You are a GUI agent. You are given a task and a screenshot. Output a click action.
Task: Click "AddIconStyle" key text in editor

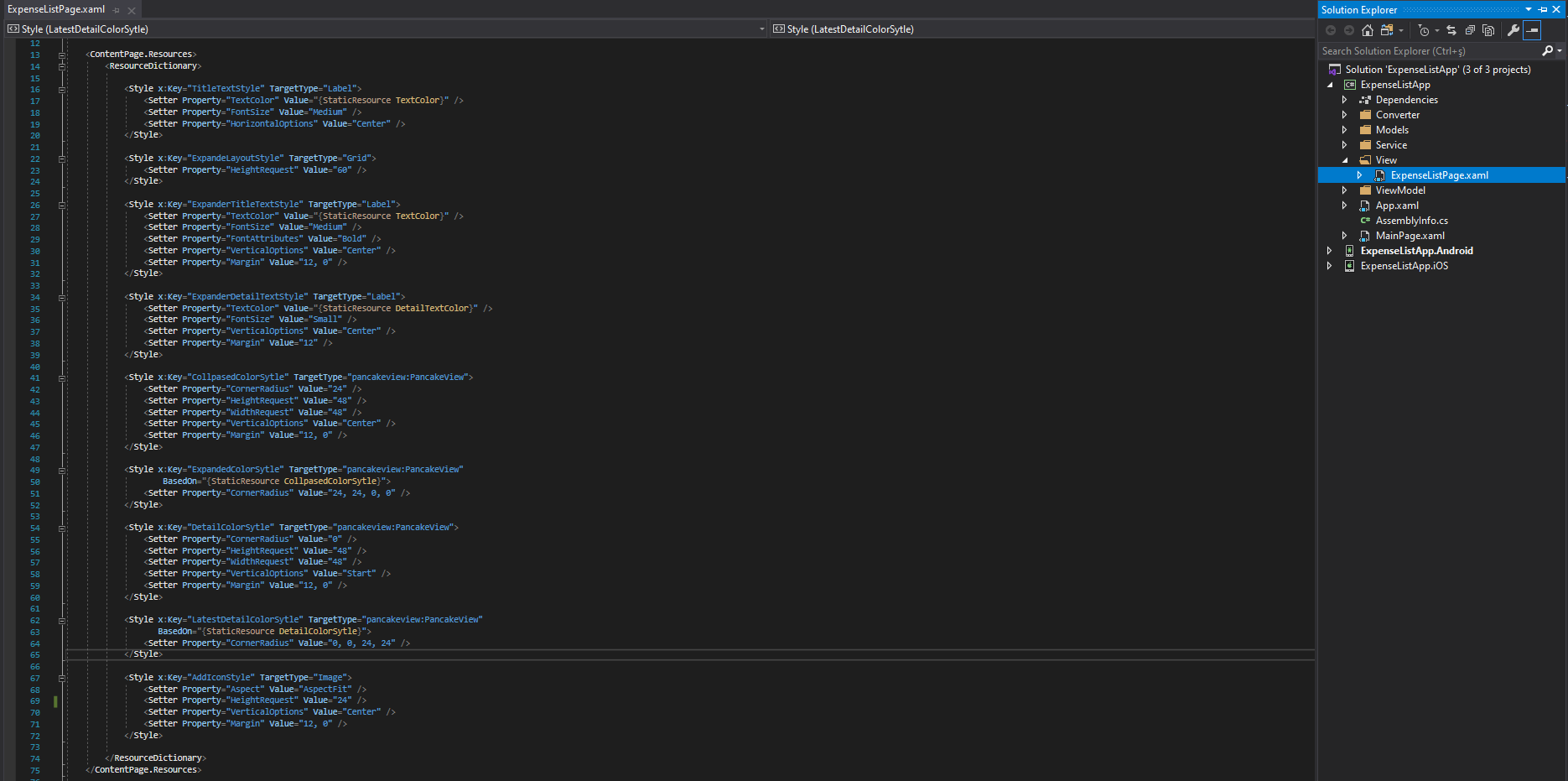221,678
